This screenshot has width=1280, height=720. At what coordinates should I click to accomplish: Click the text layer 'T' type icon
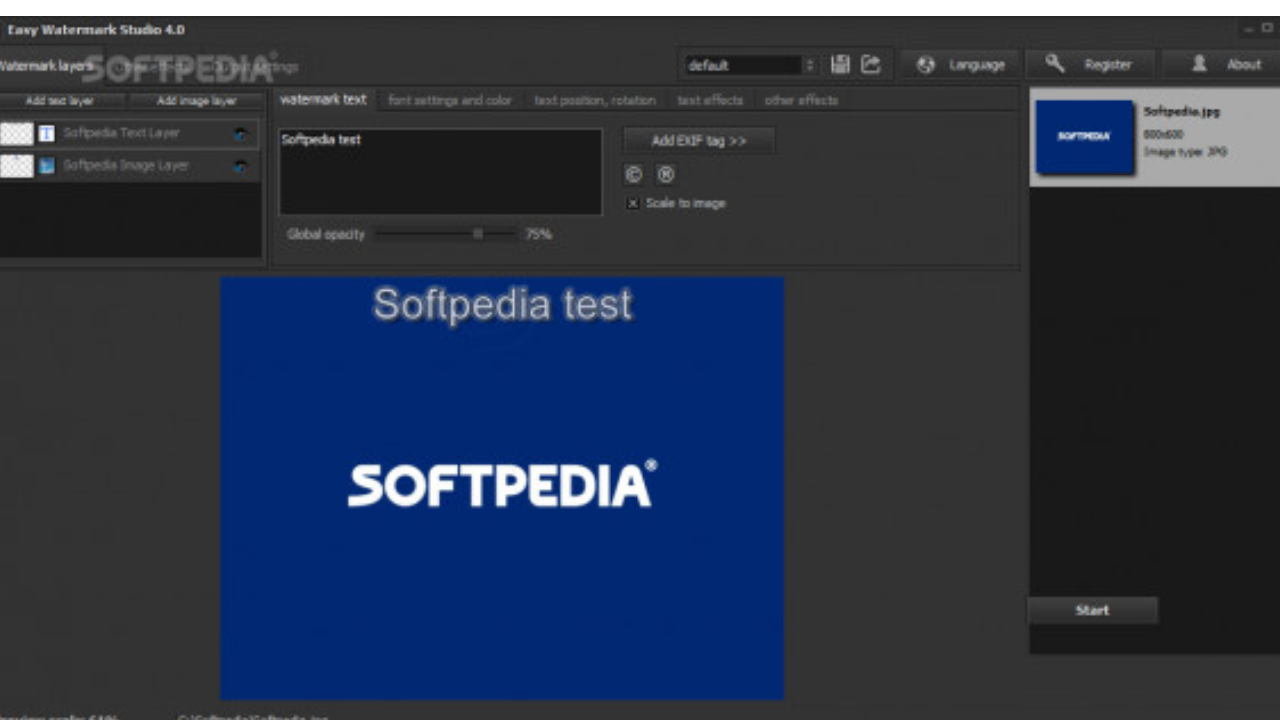46,133
